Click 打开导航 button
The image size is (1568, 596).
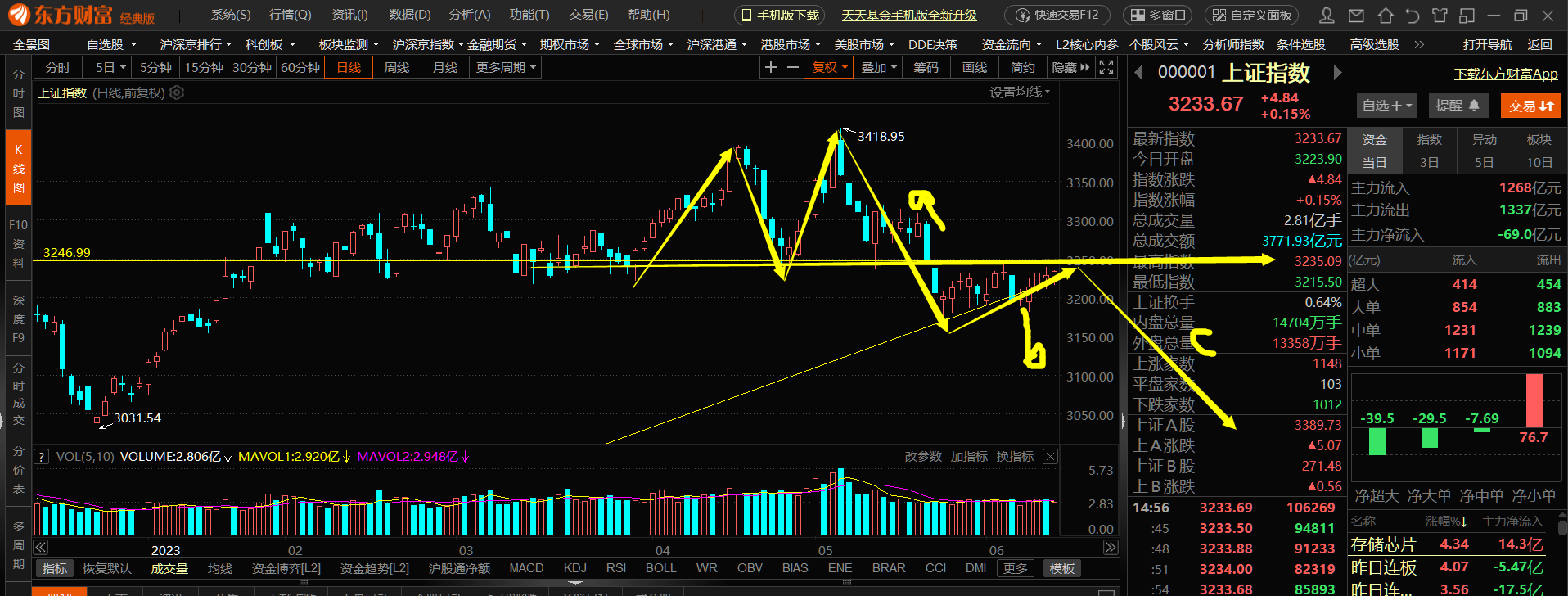coord(1487,44)
